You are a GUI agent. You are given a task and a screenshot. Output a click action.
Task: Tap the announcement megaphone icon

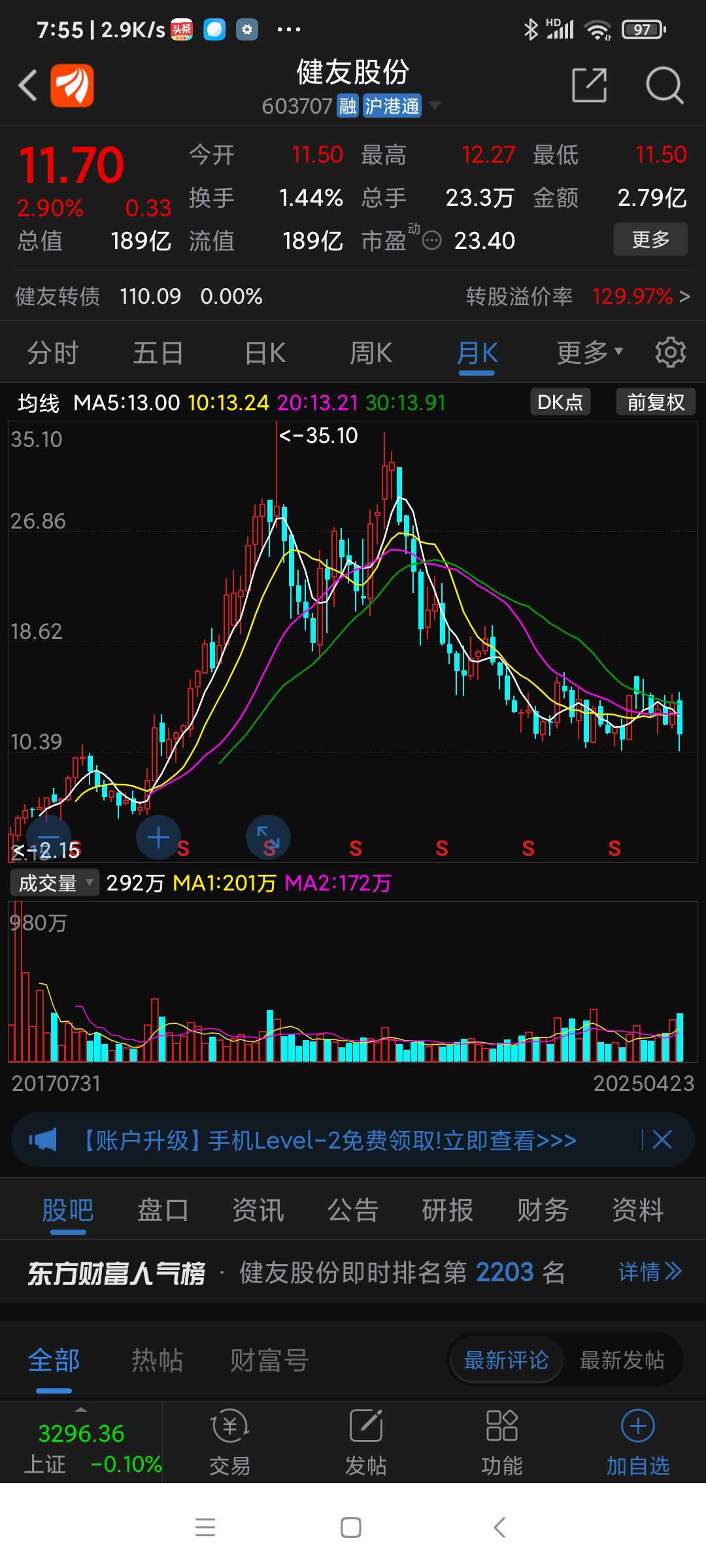42,1140
